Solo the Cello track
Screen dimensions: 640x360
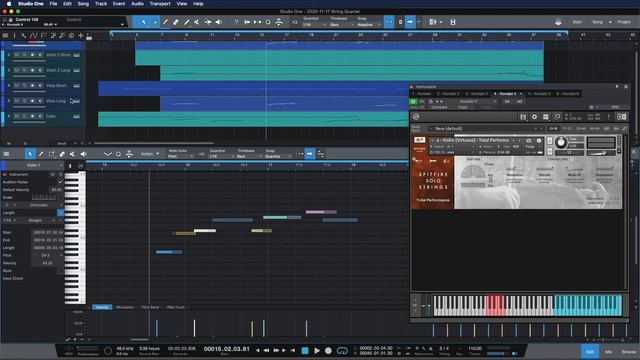pos(24,116)
